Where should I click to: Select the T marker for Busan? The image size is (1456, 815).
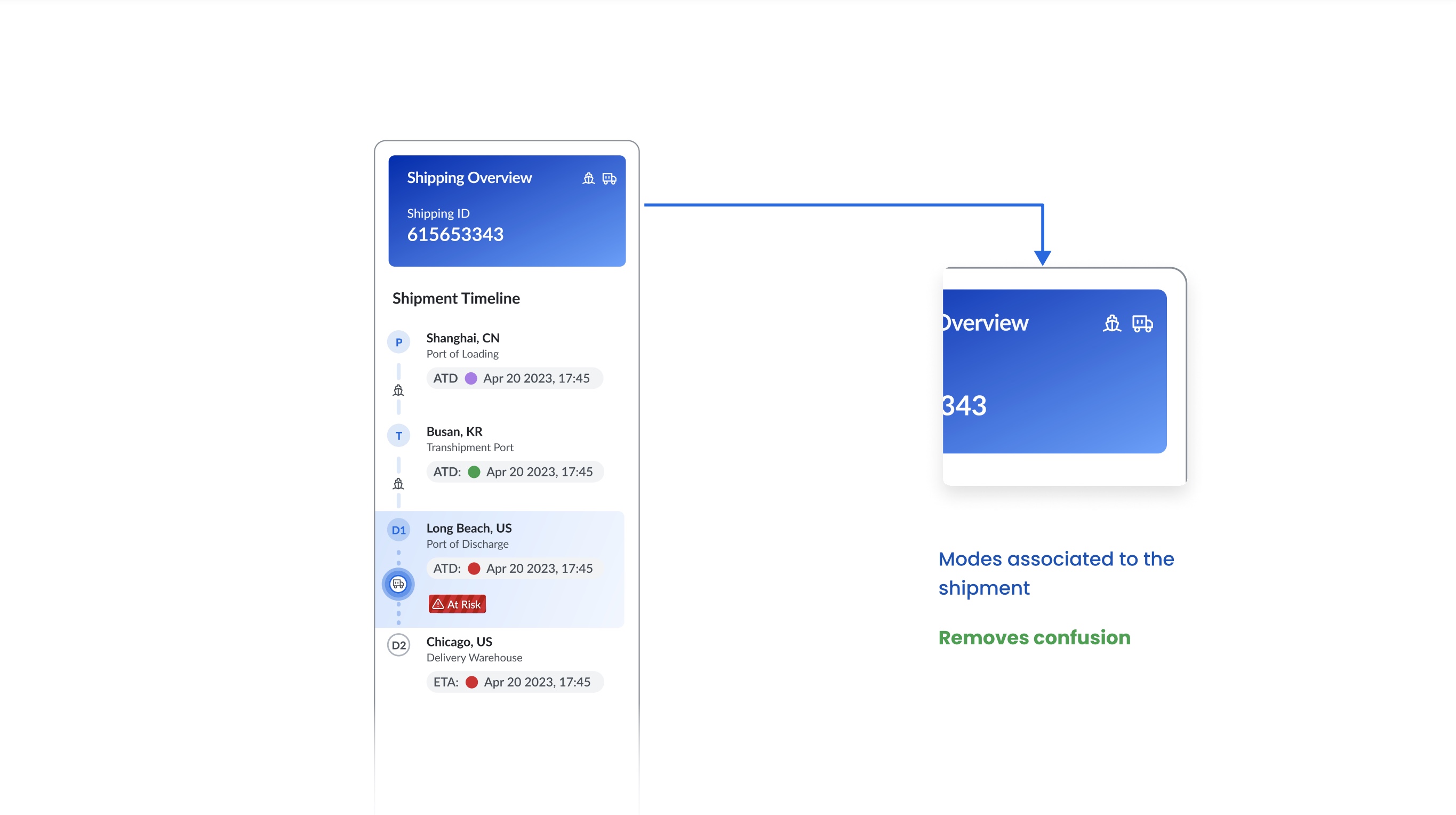[x=398, y=436]
